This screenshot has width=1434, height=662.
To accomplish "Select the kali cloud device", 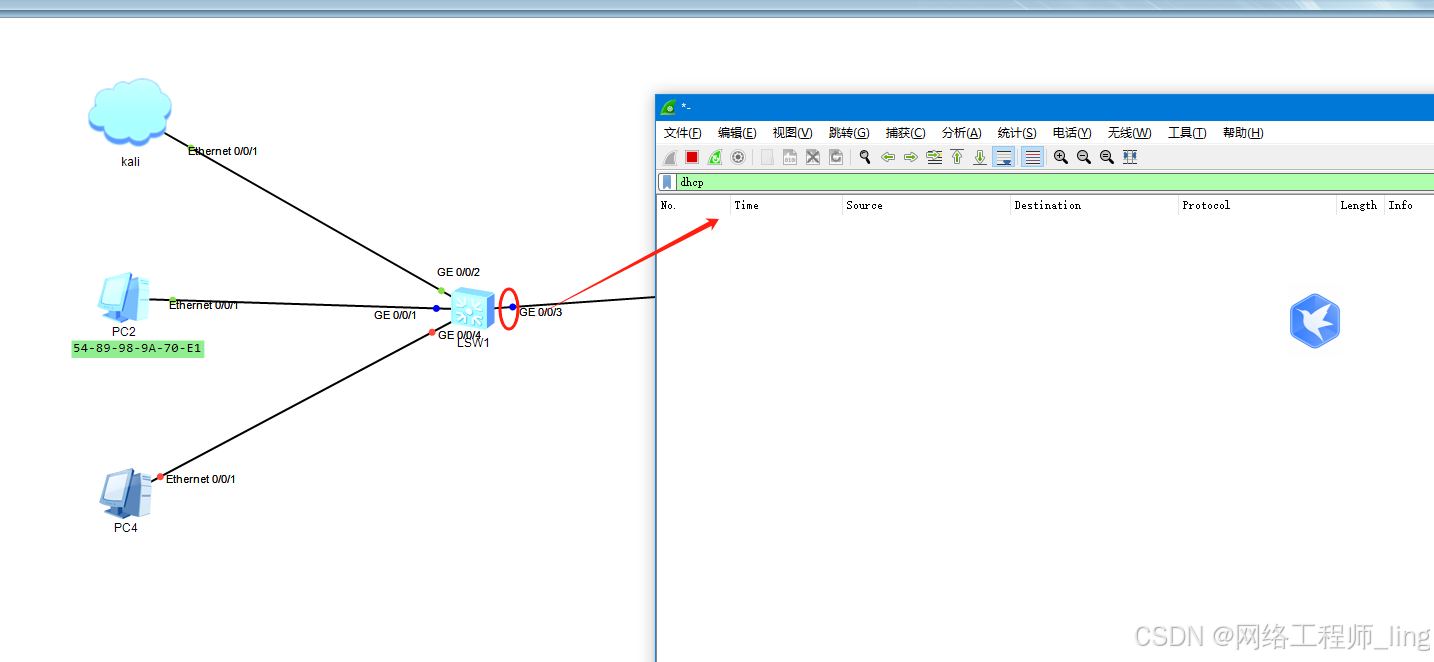I will (130, 111).
